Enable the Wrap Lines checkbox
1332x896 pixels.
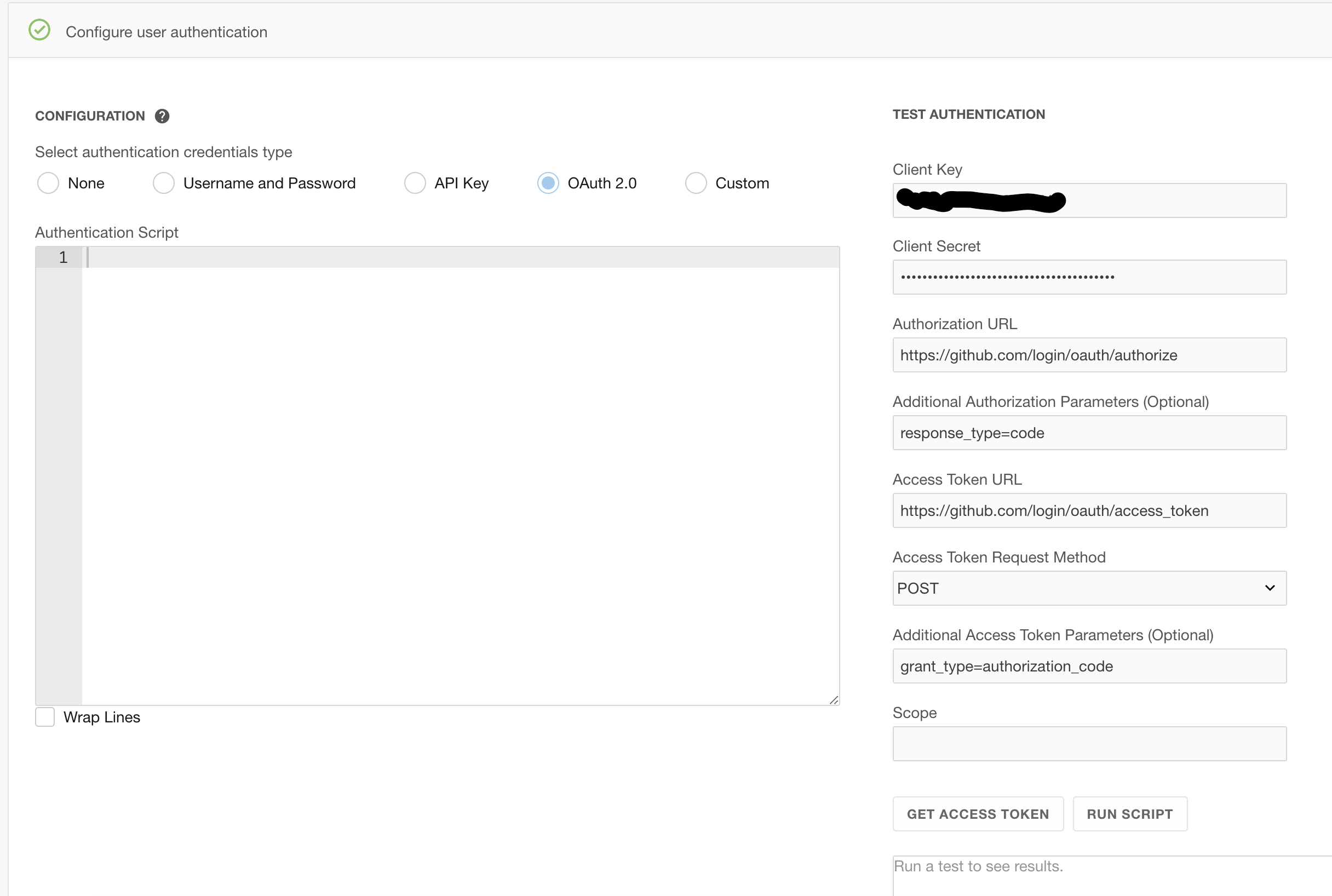coord(44,717)
